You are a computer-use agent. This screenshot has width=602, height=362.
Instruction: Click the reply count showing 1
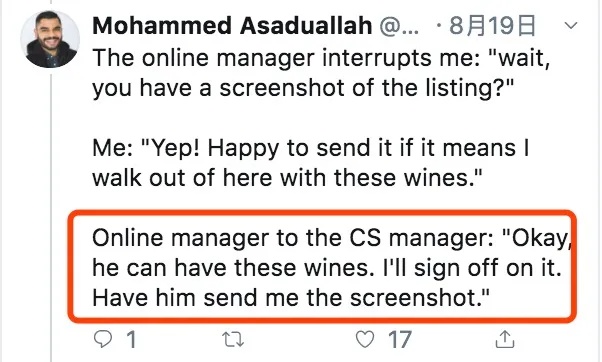[131, 339]
